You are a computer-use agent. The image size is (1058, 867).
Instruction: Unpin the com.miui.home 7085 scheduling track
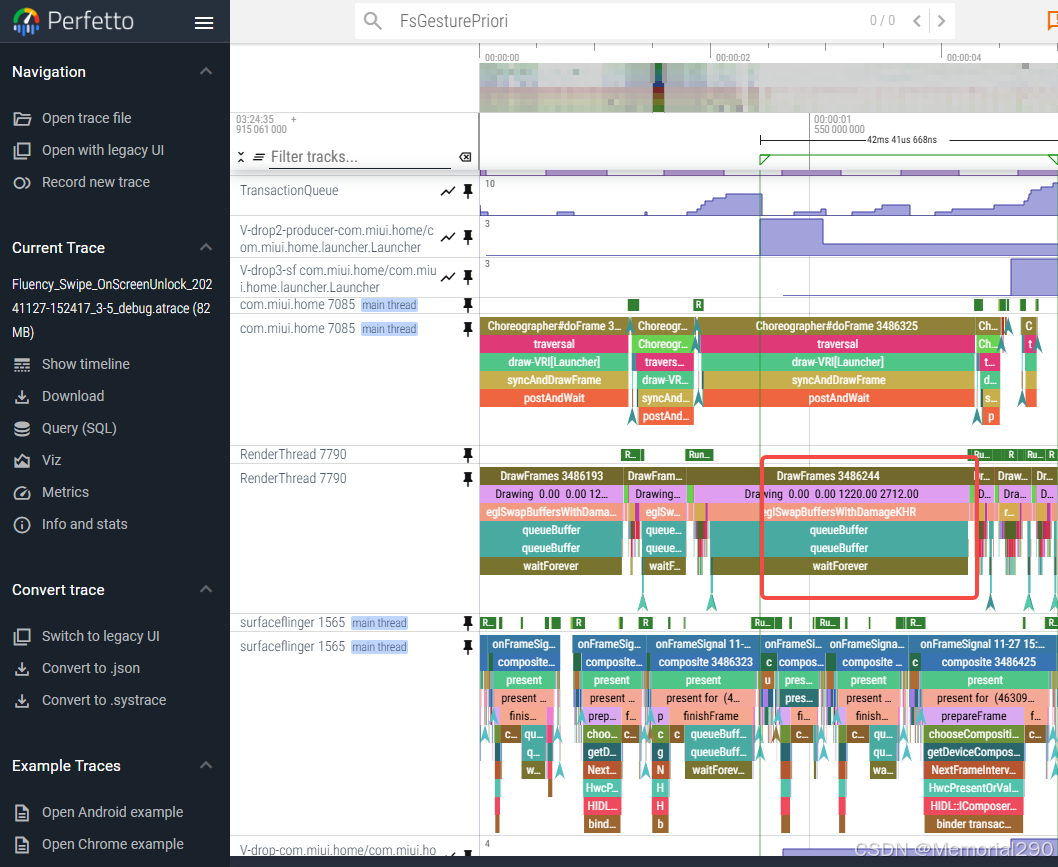click(468, 305)
